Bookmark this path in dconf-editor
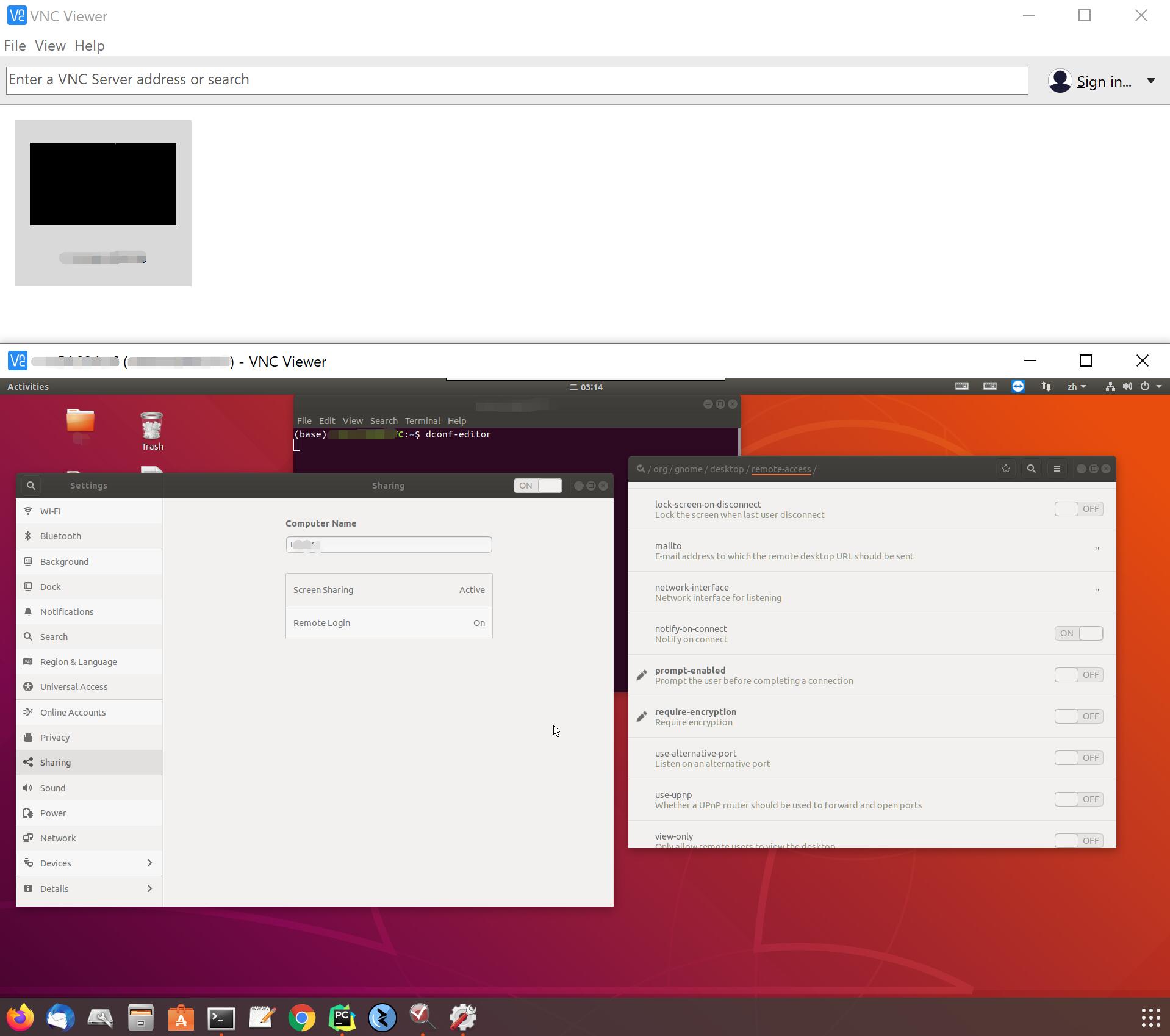Viewport: 1170px width, 1036px height. [1006, 469]
